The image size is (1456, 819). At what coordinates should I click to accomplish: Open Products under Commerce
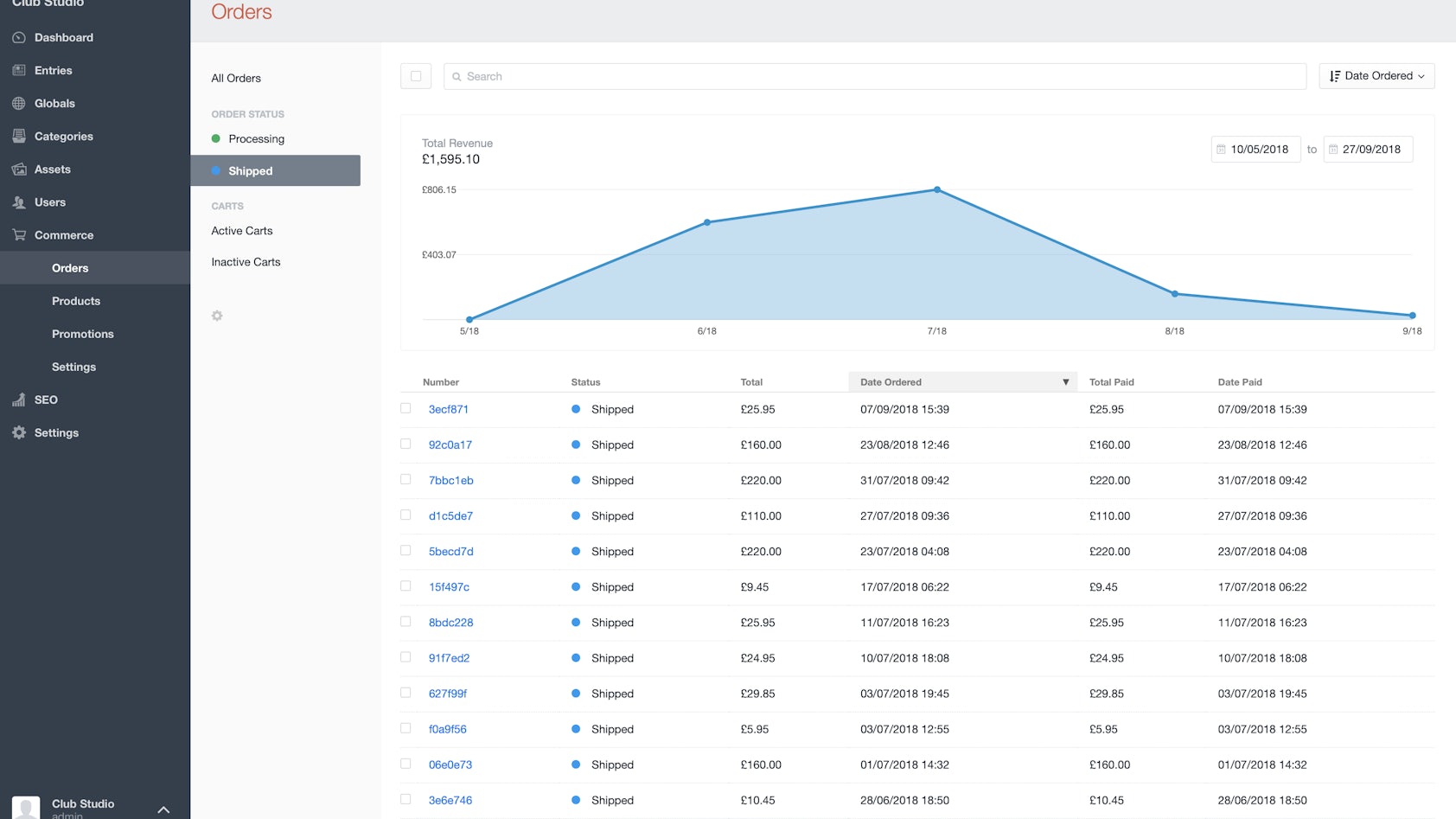point(76,301)
